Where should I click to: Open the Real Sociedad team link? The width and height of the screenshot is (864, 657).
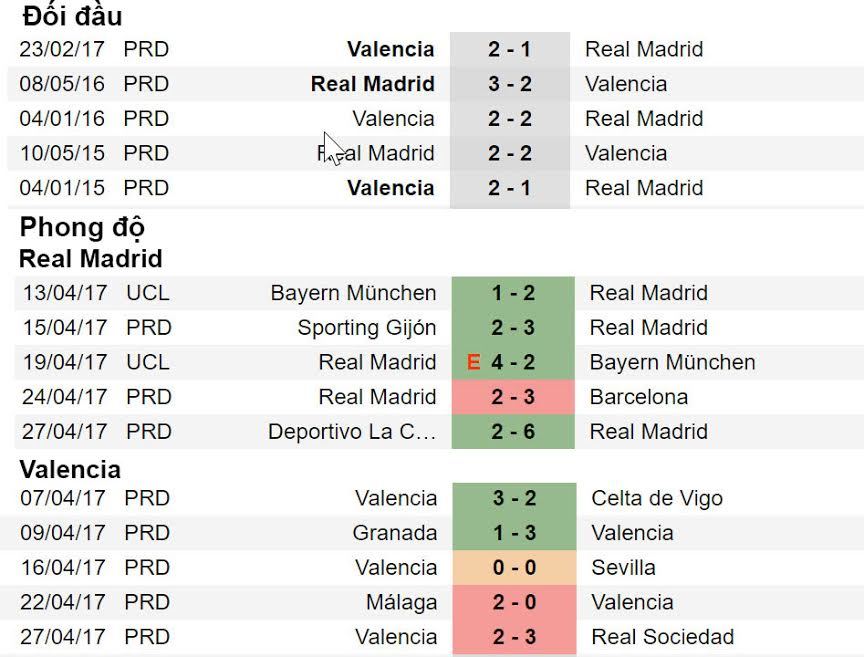(x=663, y=637)
